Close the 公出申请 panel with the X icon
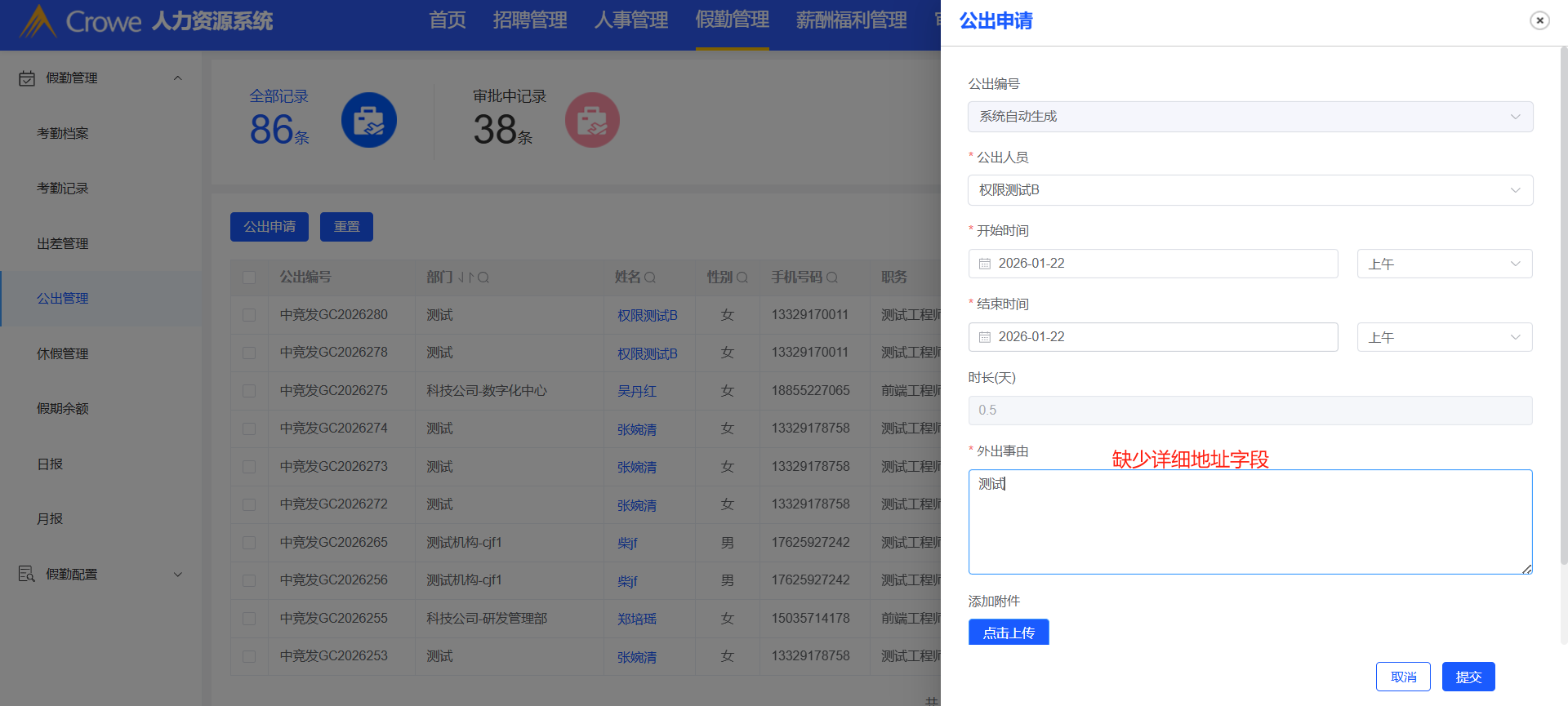The image size is (1568, 706). (x=1539, y=20)
